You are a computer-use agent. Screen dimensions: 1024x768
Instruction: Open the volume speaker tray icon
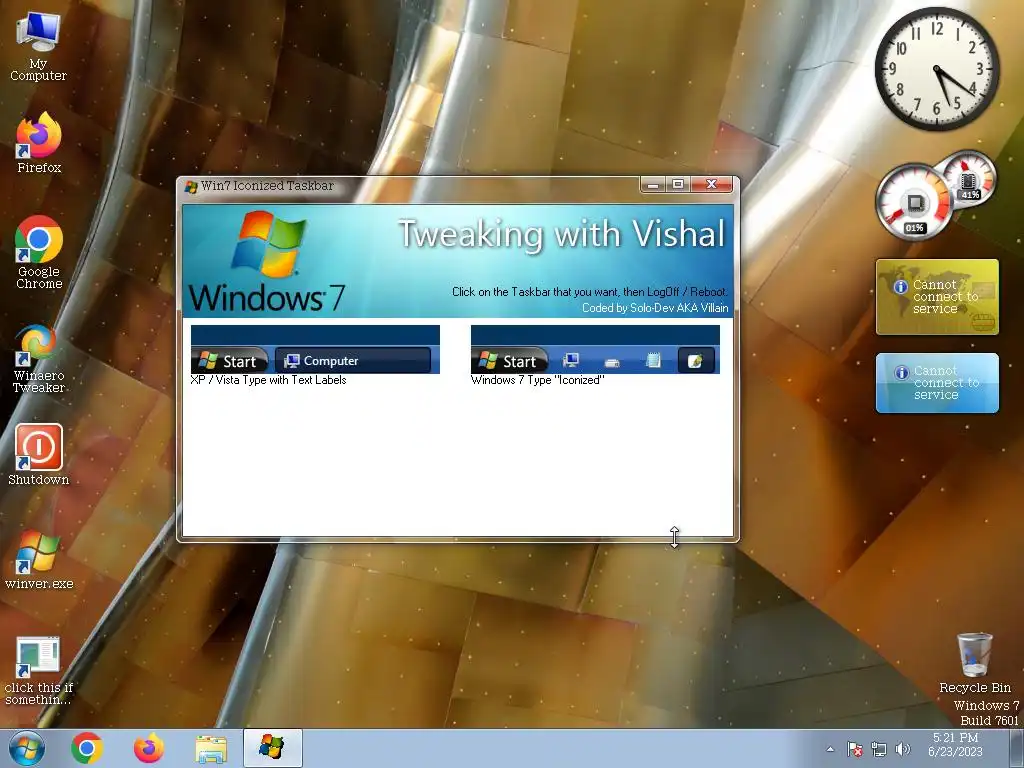click(903, 749)
